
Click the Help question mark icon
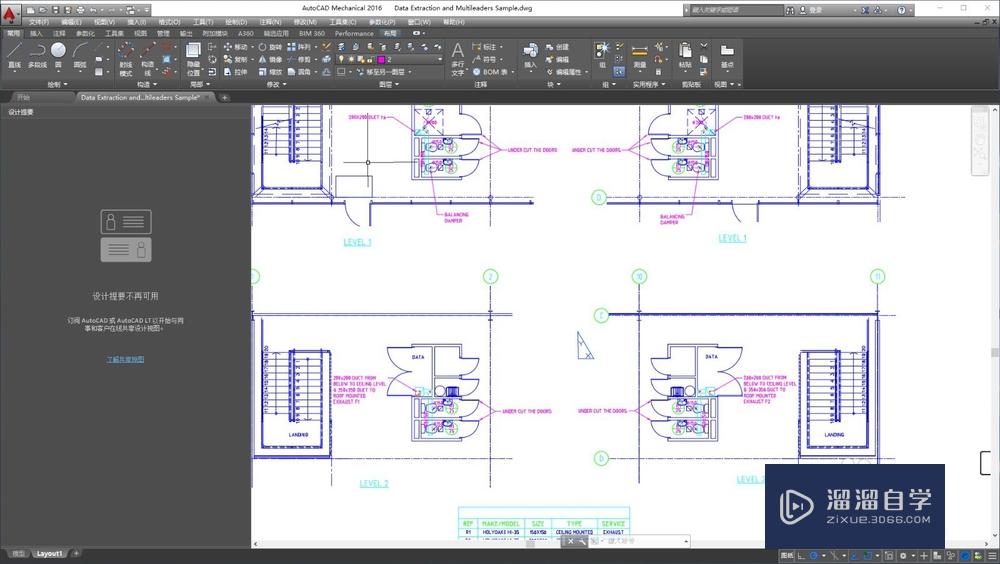(x=902, y=10)
